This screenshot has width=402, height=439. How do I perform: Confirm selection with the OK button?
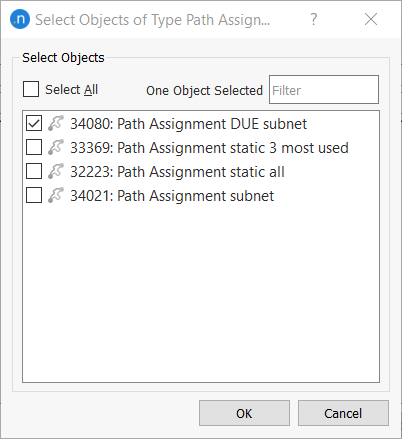click(244, 413)
